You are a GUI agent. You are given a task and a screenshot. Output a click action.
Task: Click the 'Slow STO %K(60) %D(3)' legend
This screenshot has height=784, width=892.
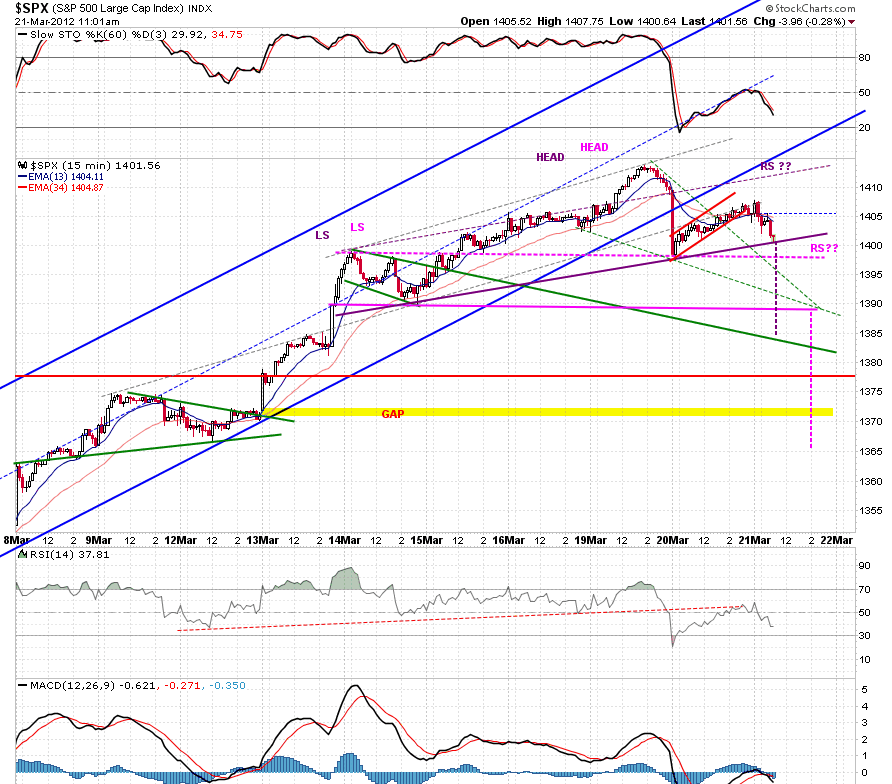point(98,34)
